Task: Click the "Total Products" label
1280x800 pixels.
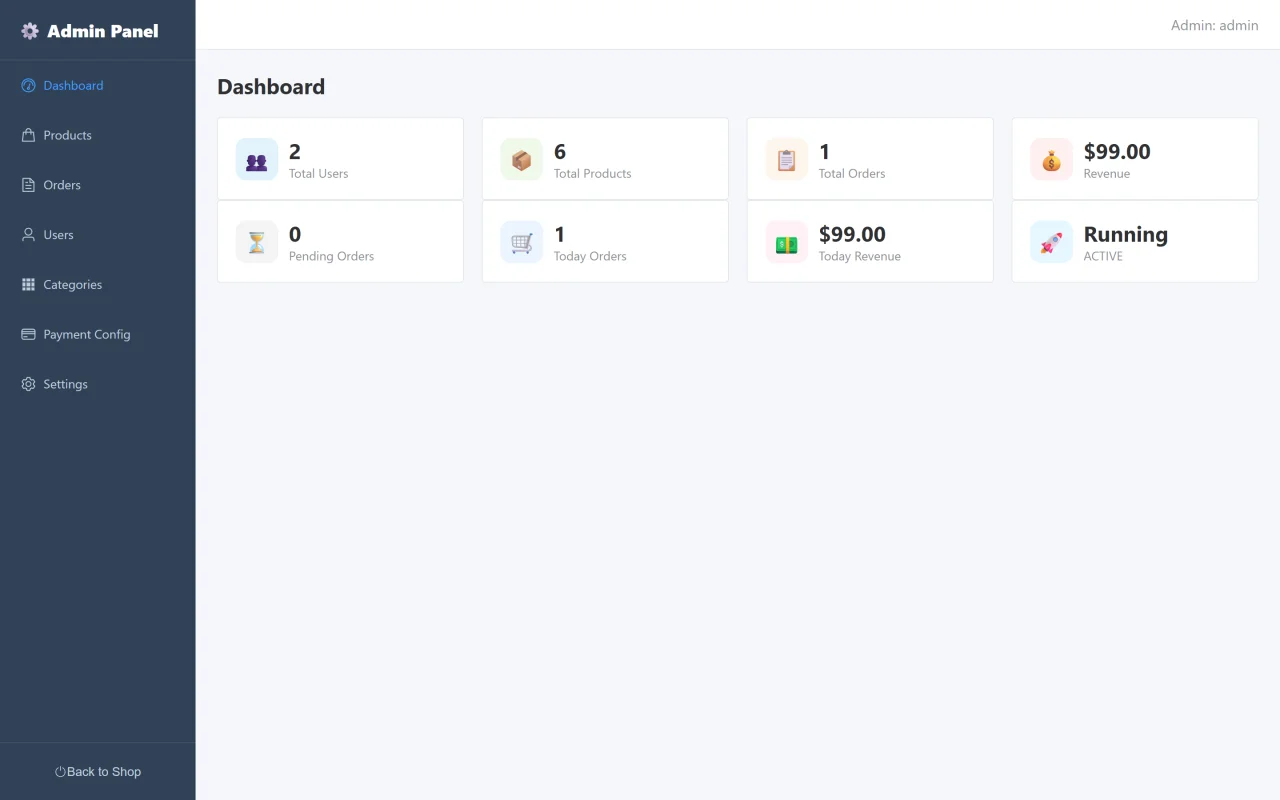Action: point(593,174)
